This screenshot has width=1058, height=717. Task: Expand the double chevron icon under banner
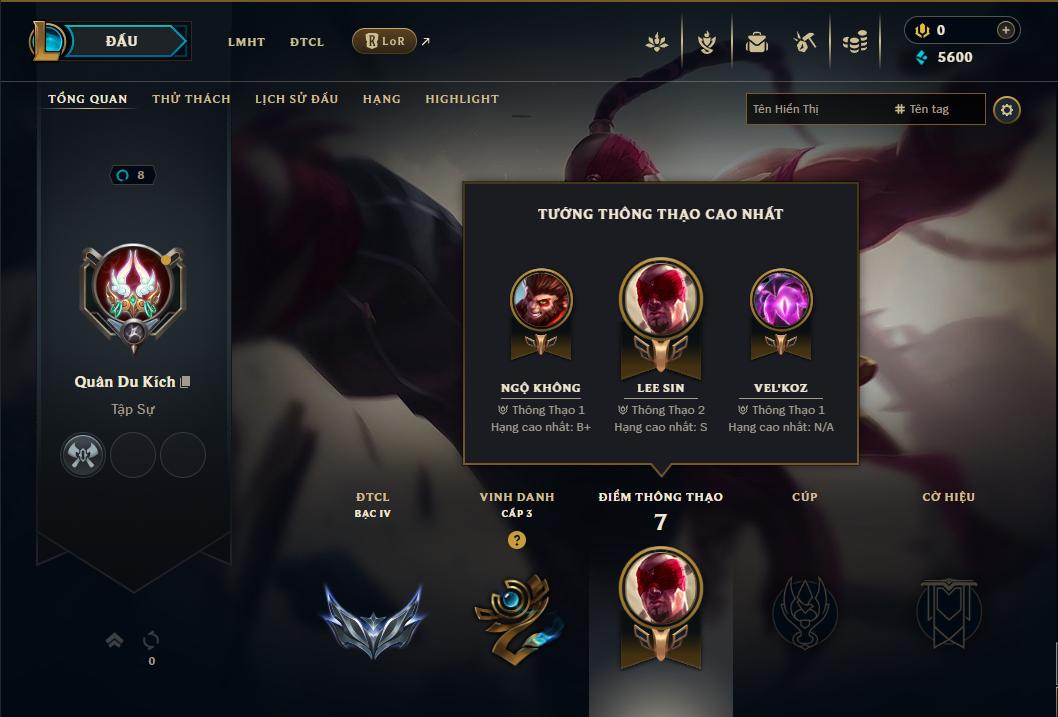115,639
